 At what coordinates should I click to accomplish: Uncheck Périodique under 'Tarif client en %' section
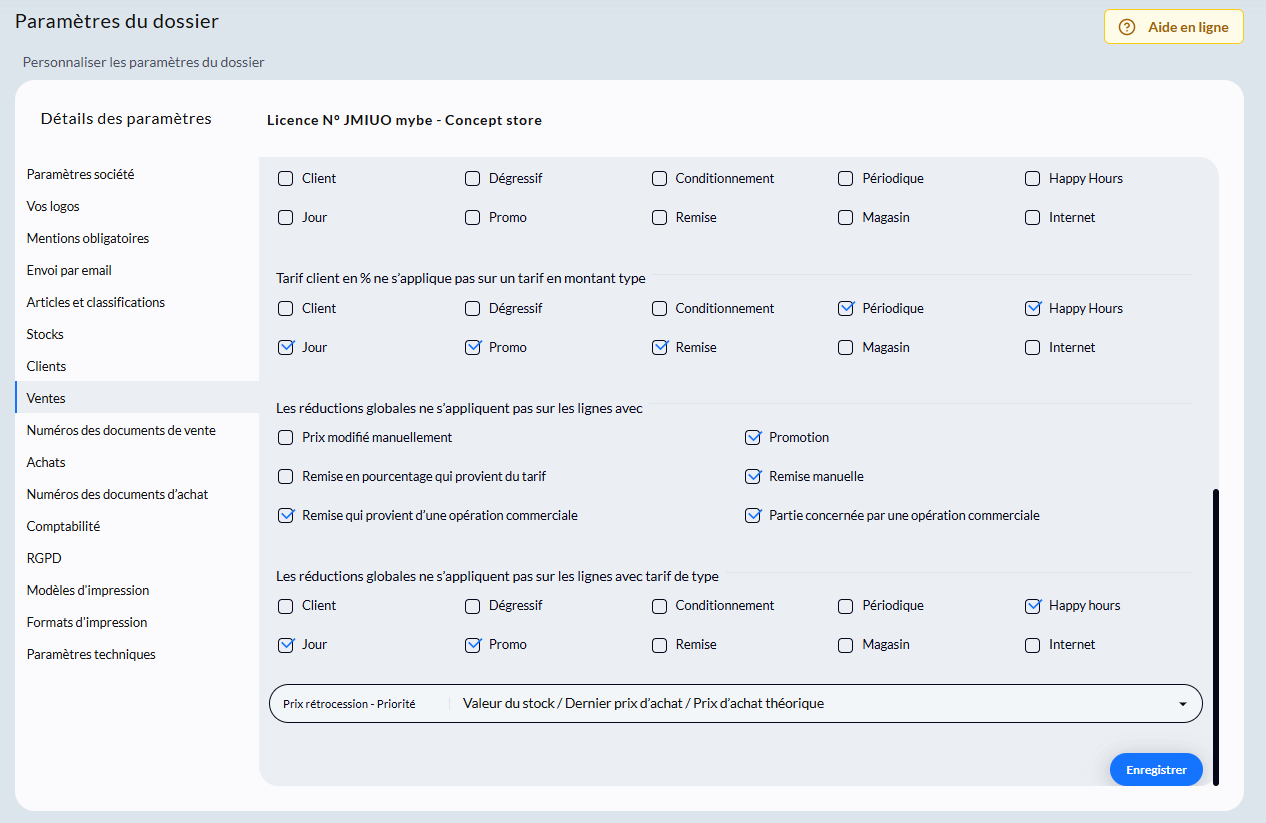pos(846,308)
